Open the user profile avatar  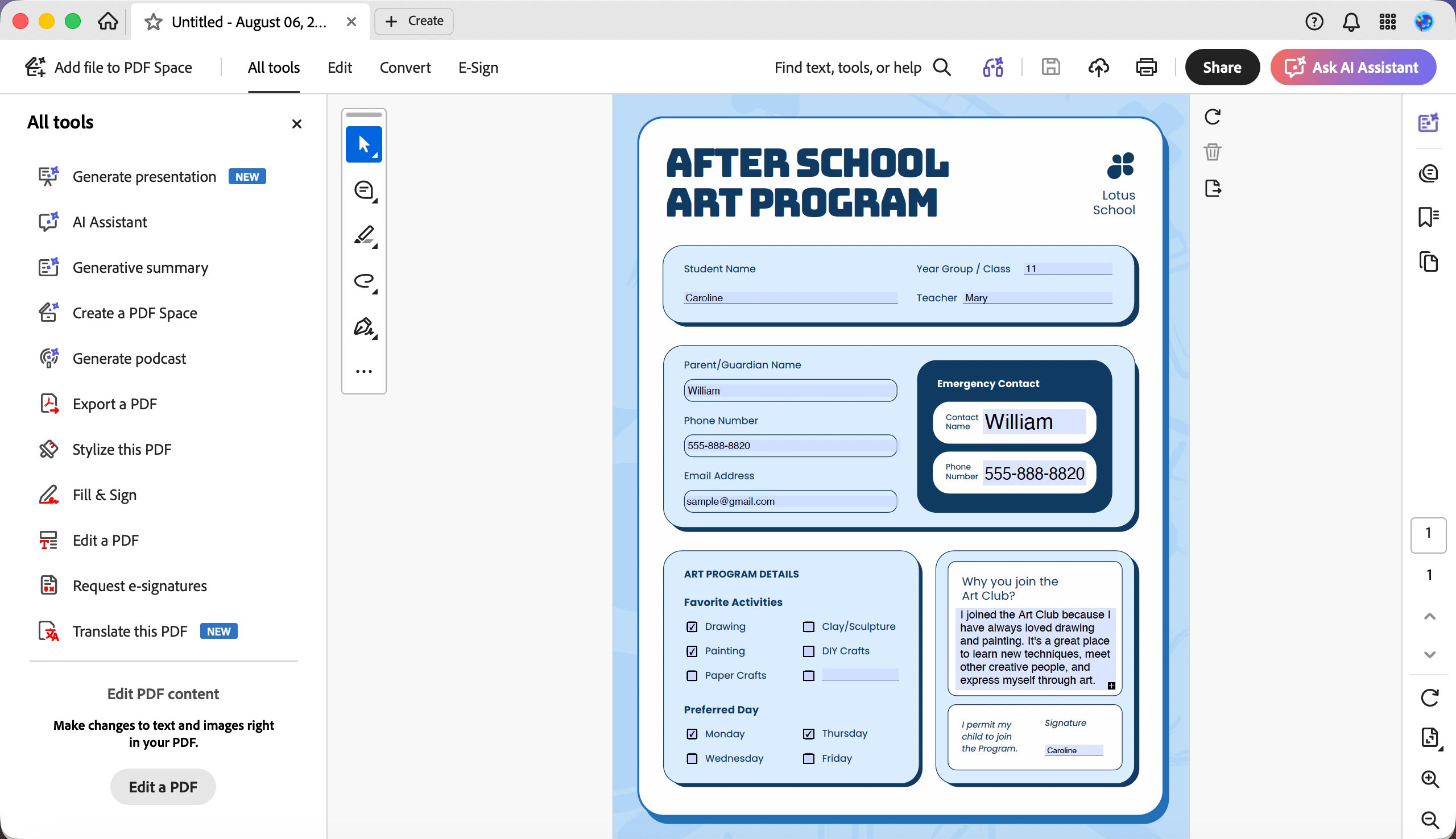[1424, 22]
